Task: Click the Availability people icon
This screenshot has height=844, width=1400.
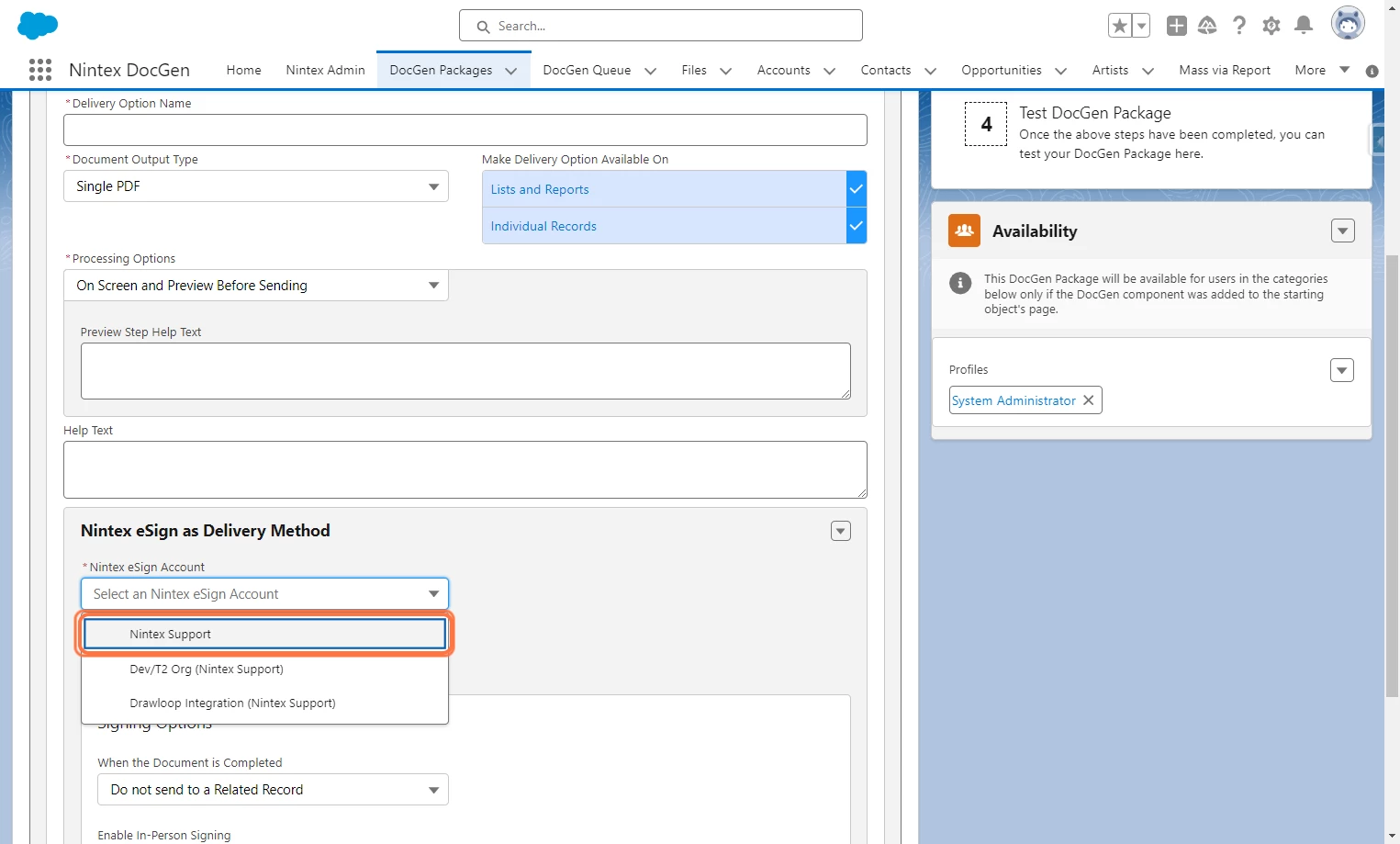Action: click(964, 231)
